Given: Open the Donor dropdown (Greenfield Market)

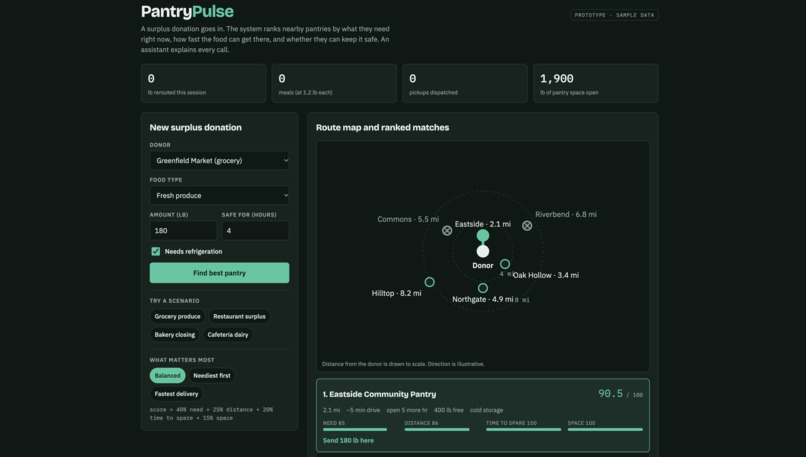Looking at the screenshot, I should coord(219,160).
